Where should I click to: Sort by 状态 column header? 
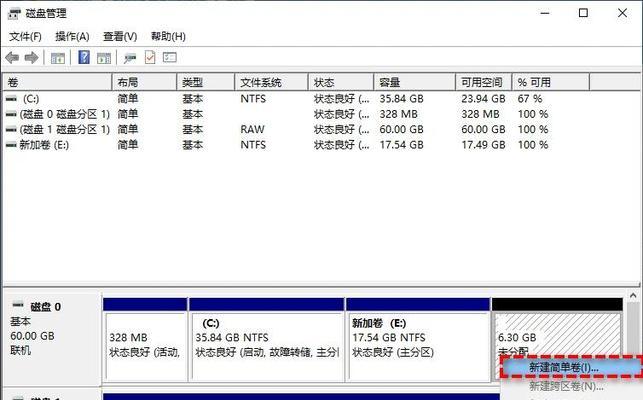341,82
